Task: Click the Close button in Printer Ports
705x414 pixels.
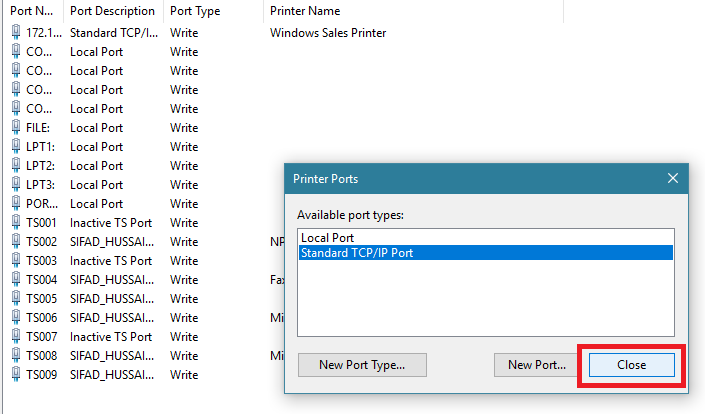Action: 631,365
